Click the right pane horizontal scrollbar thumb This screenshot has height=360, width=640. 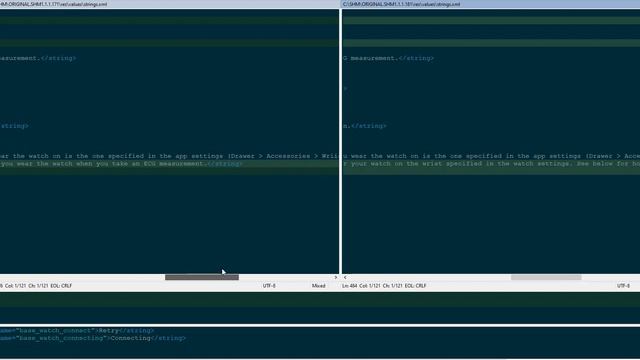[546, 278]
